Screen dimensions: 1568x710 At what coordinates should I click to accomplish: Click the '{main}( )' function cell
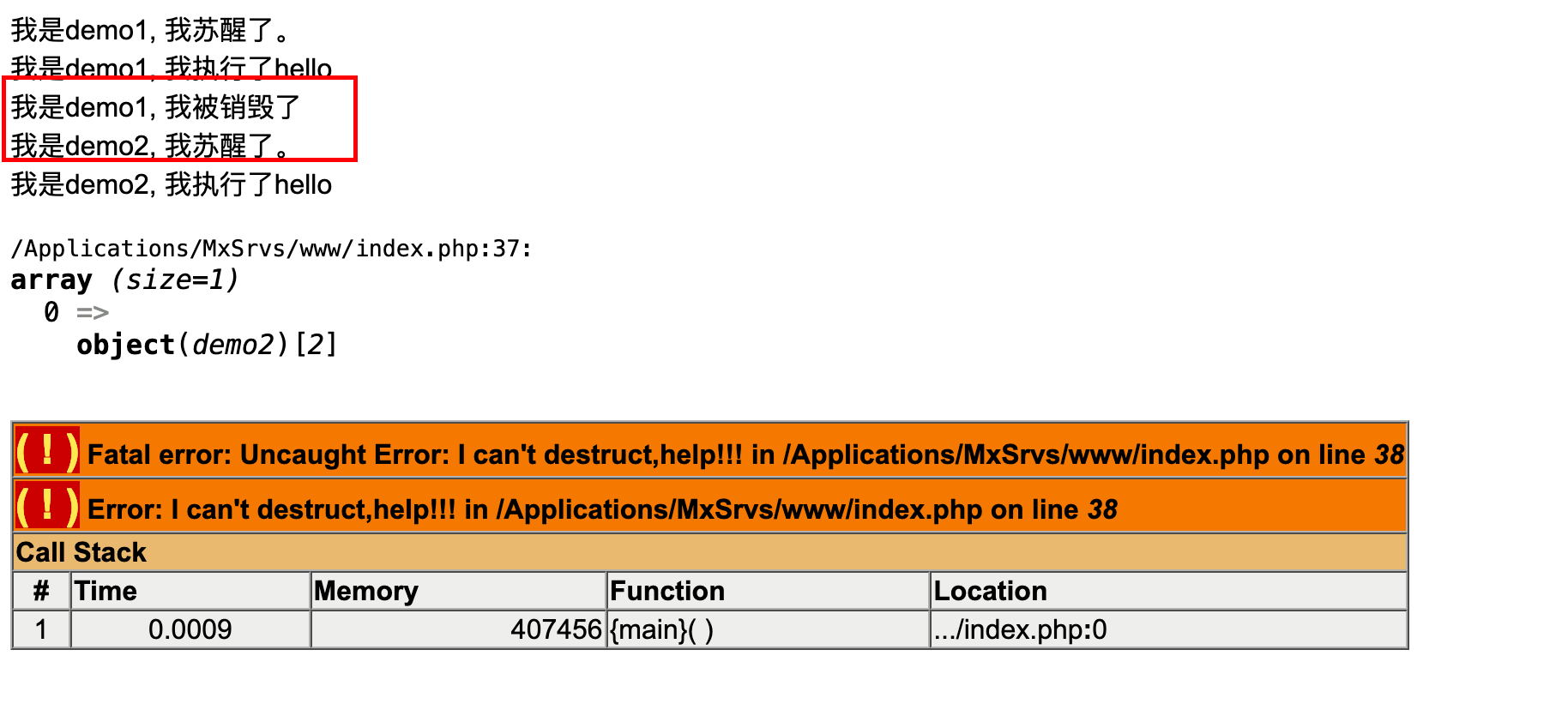(769, 629)
